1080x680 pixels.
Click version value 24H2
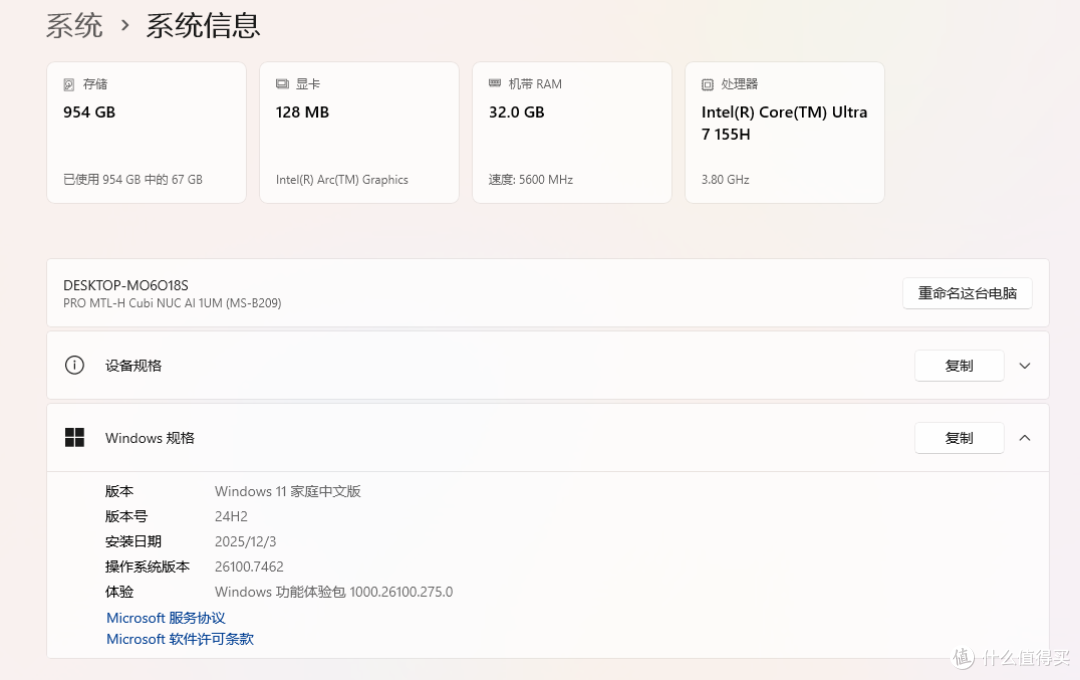point(231,517)
